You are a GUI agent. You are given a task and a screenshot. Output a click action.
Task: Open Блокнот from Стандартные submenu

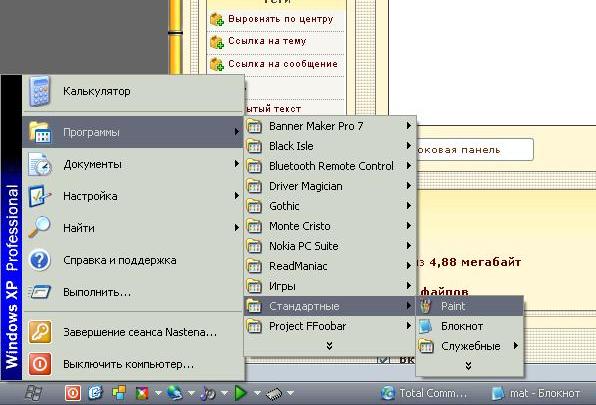(470, 326)
